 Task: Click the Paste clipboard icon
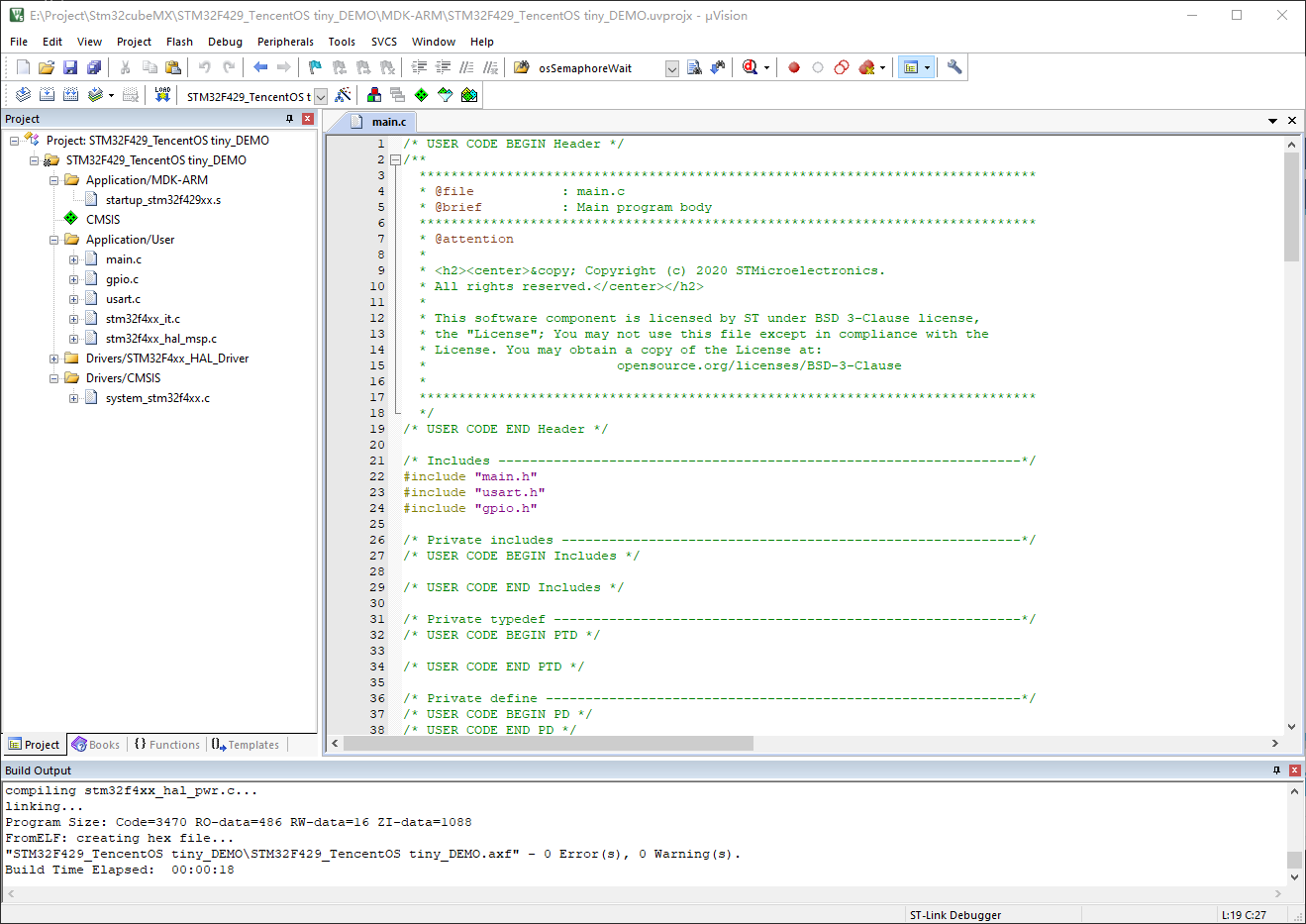173,67
